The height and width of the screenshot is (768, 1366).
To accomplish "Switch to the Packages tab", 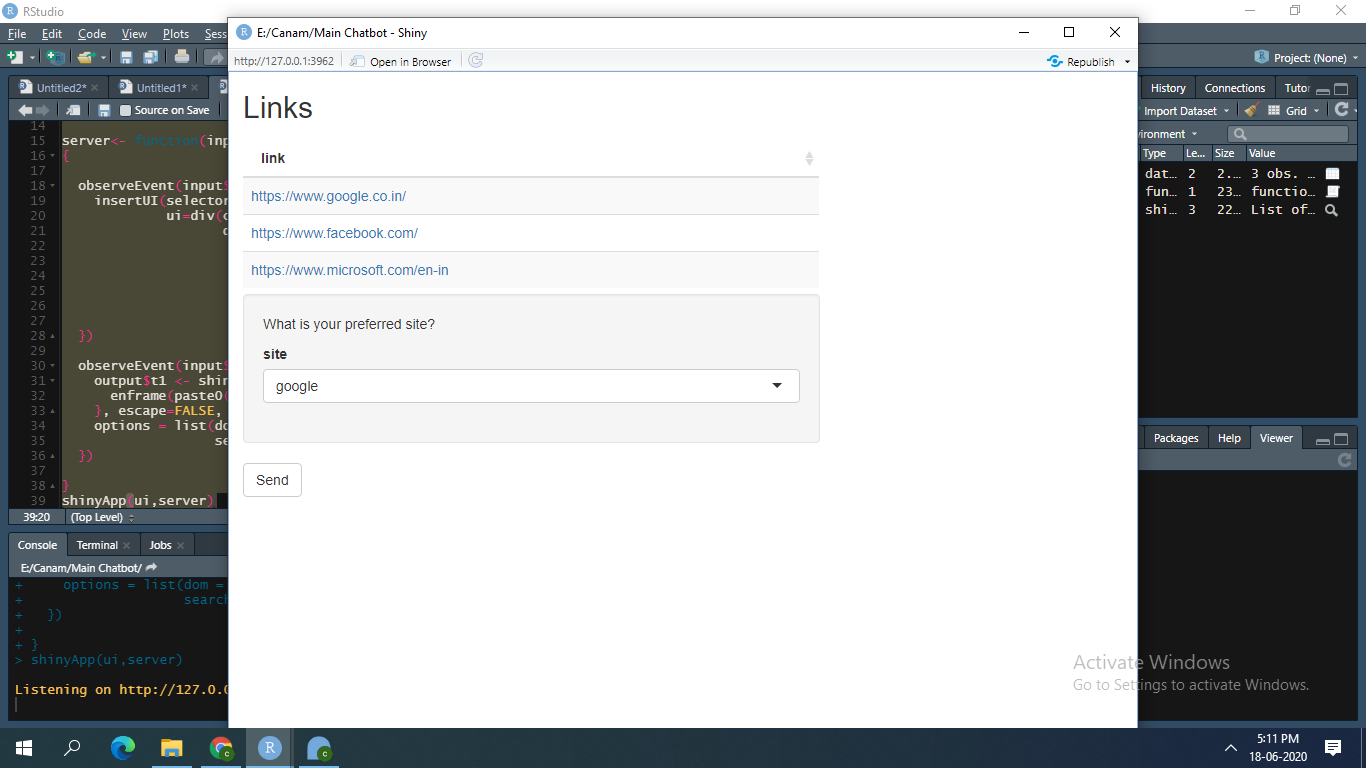I will 1176,438.
